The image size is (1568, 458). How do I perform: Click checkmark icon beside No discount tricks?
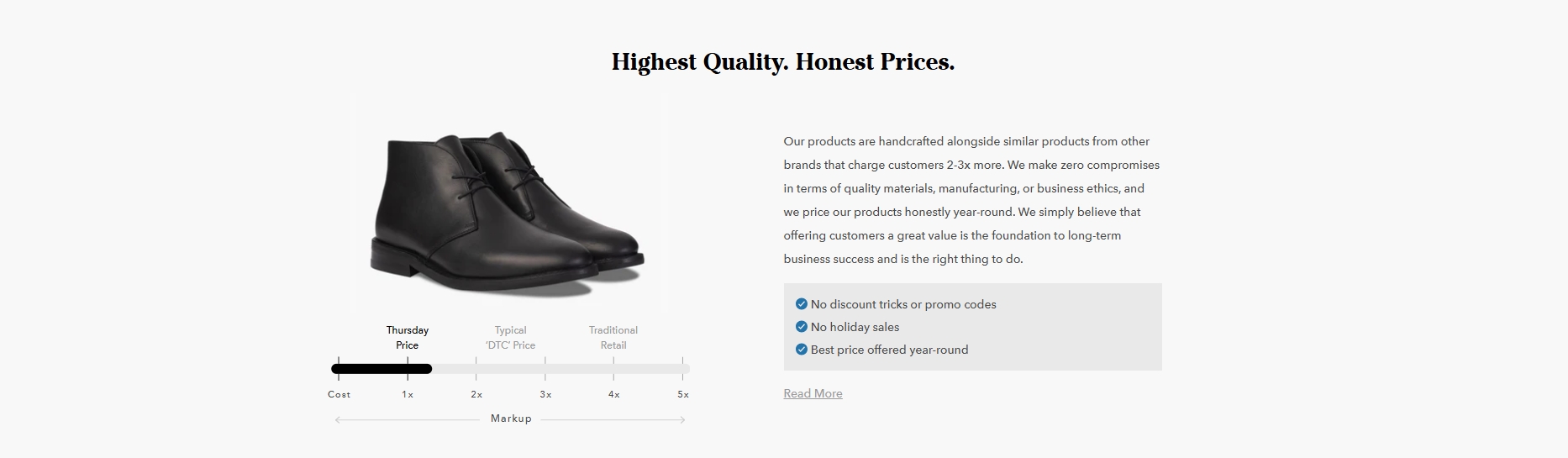coord(802,304)
